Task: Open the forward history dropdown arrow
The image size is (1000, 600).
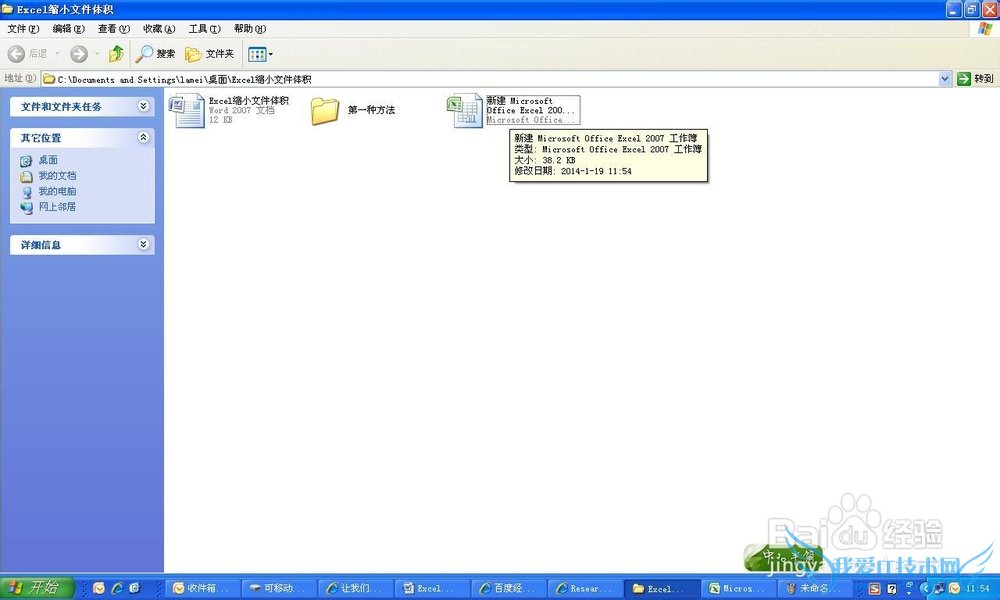Action: (97, 54)
